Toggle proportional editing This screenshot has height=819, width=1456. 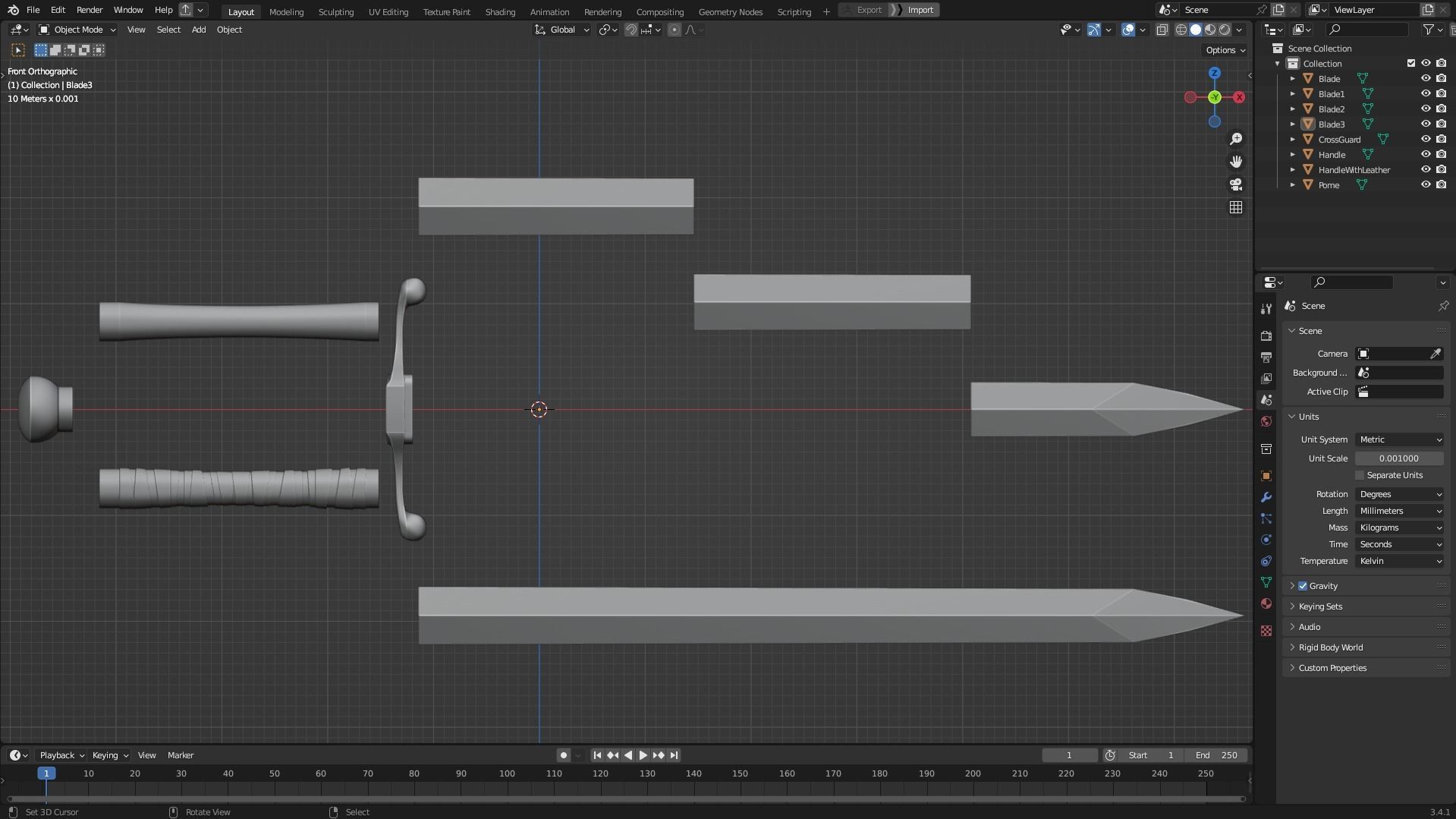[x=674, y=30]
